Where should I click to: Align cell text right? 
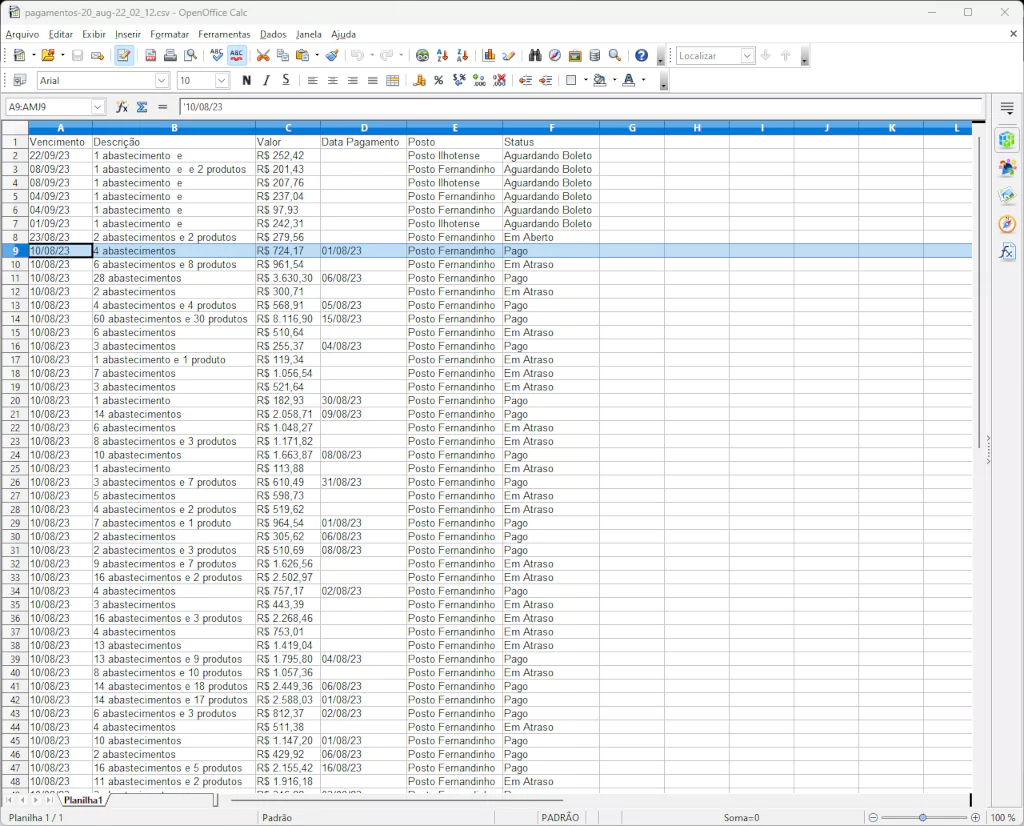click(353, 80)
